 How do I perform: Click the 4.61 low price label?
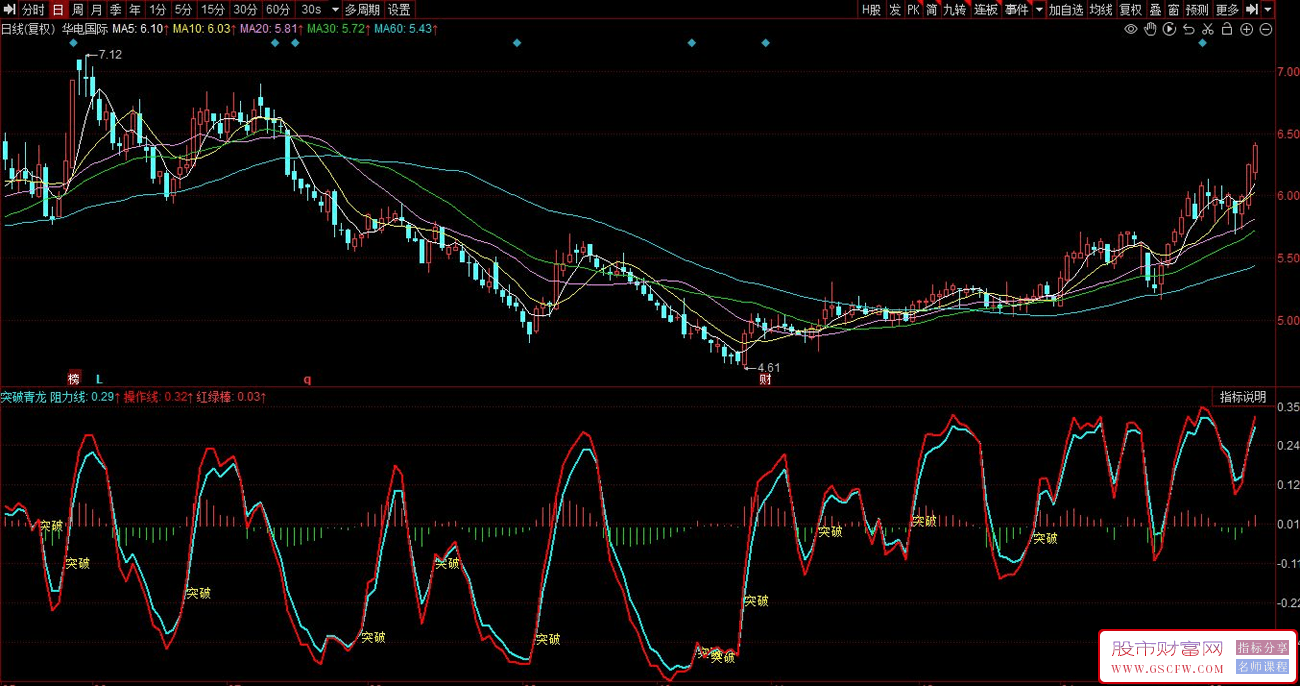769,367
